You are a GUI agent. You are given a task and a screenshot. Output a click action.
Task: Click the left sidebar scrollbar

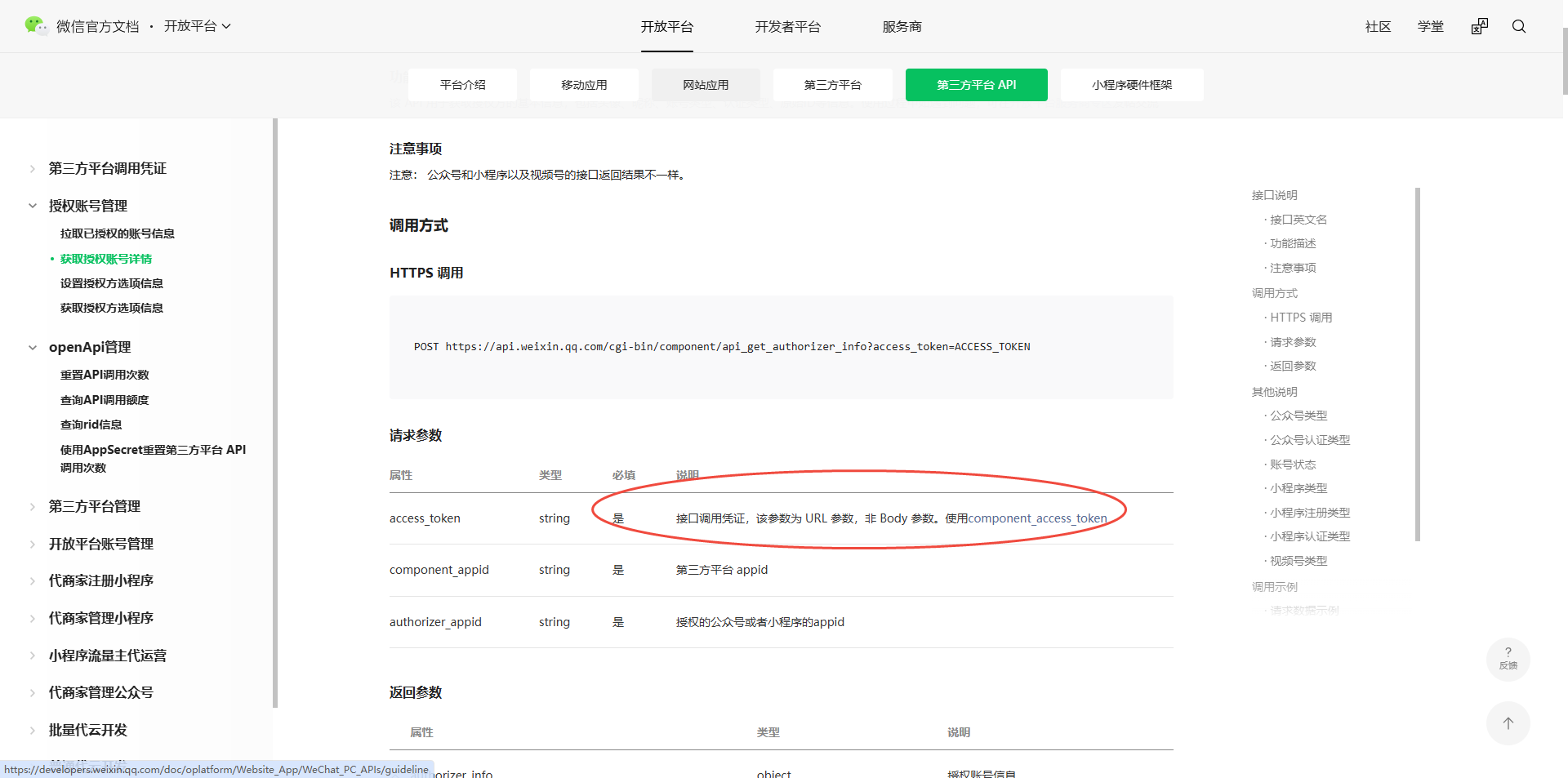(x=275, y=413)
